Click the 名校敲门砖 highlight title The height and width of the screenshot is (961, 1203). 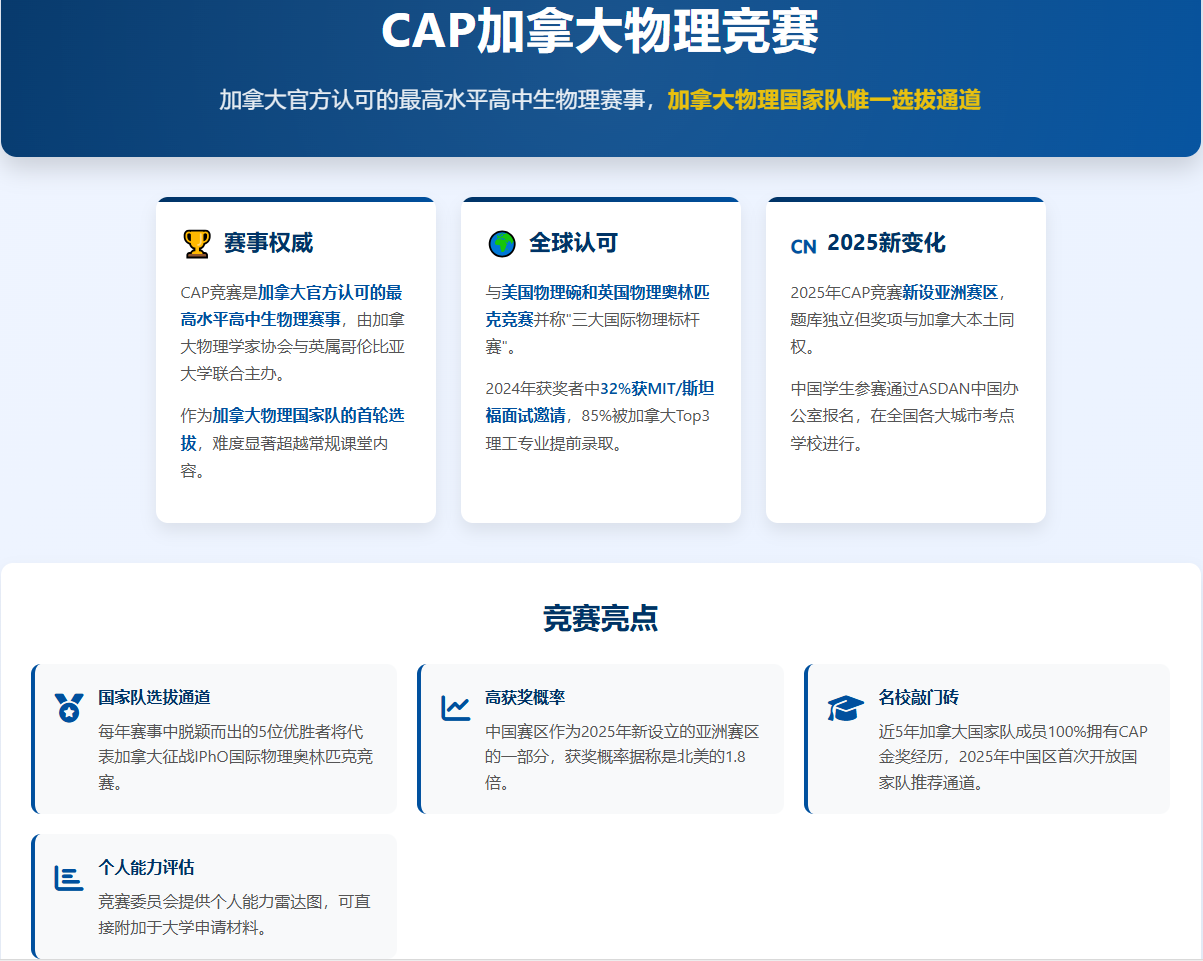pyautogui.click(x=918, y=697)
